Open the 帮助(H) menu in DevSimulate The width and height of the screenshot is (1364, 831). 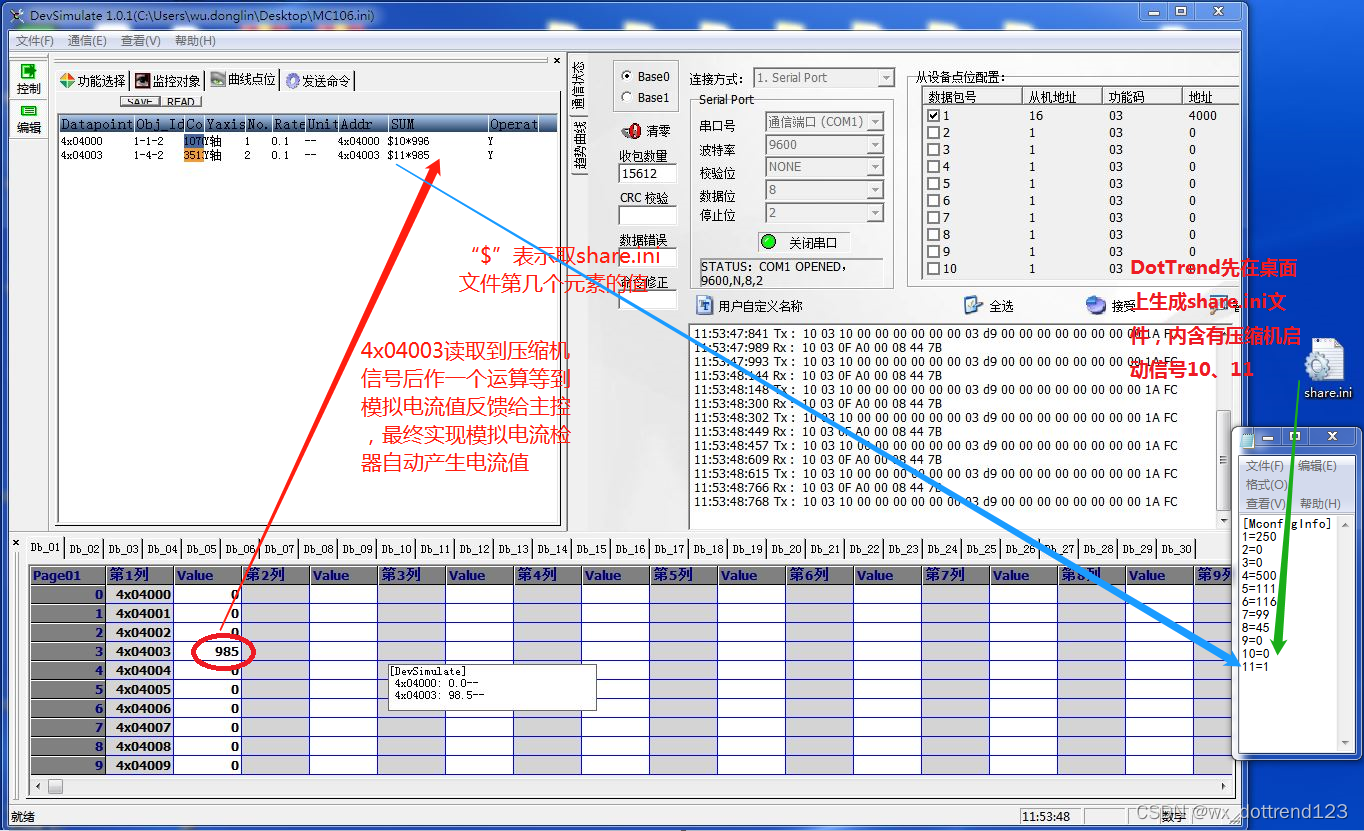(195, 41)
